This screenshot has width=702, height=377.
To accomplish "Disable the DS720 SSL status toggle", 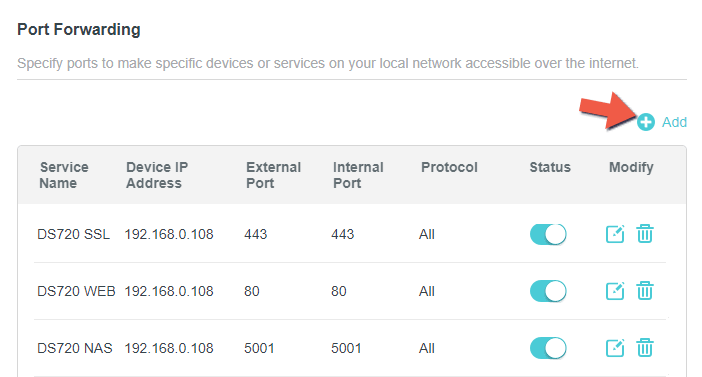I will pos(548,234).
